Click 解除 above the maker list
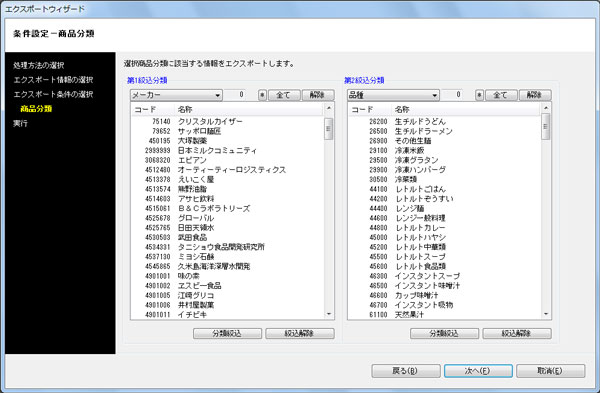The image size is (600, 393). 318,95
